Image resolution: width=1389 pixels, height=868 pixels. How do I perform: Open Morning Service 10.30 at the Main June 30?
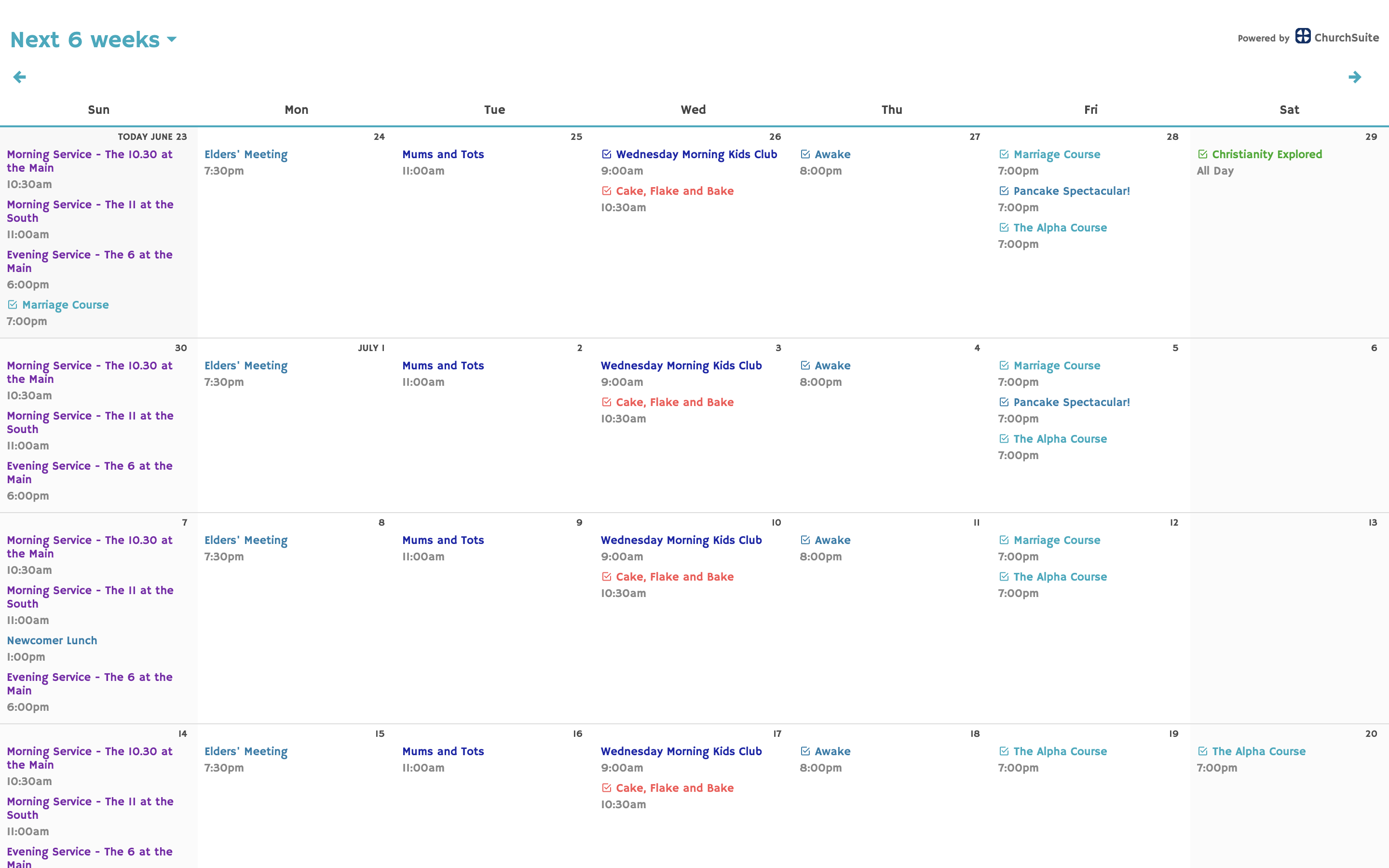[90, 373]
